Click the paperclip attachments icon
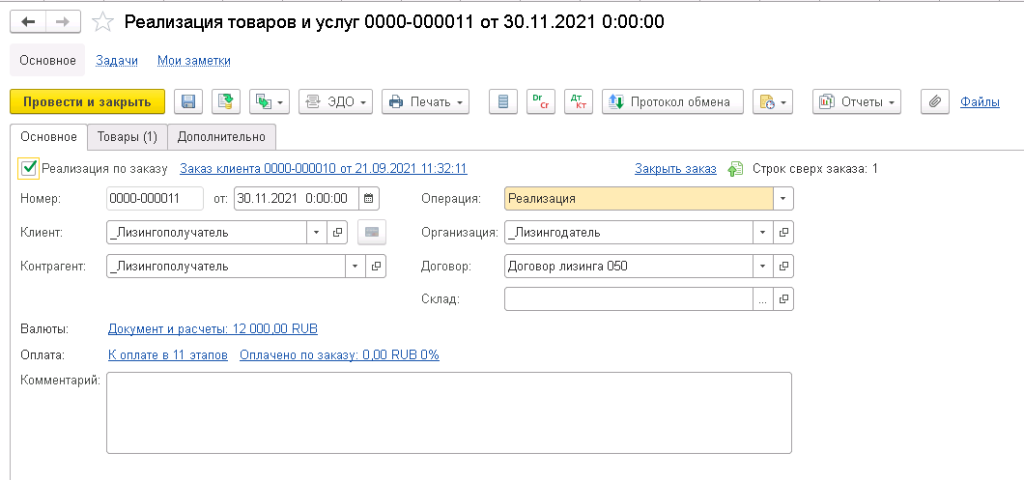This screenshot has height=480, width=1024. (x=934, y=101)
